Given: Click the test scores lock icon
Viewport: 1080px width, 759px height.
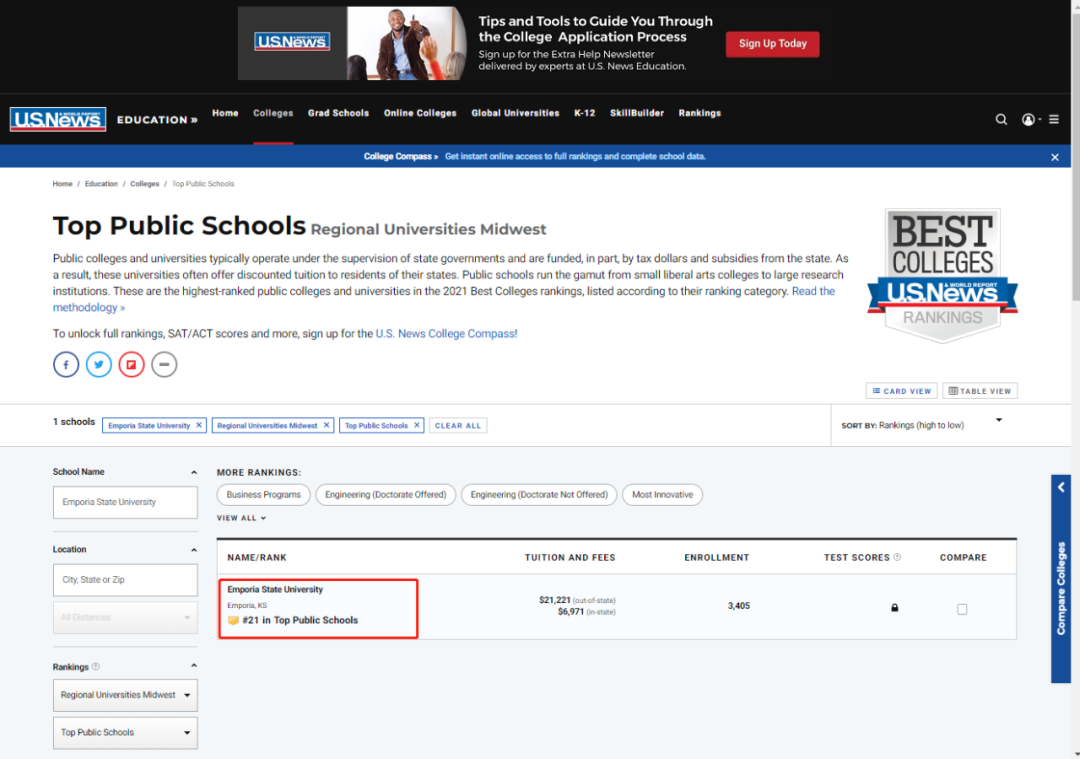Looking at the screenshot, I should coord(894,607).
